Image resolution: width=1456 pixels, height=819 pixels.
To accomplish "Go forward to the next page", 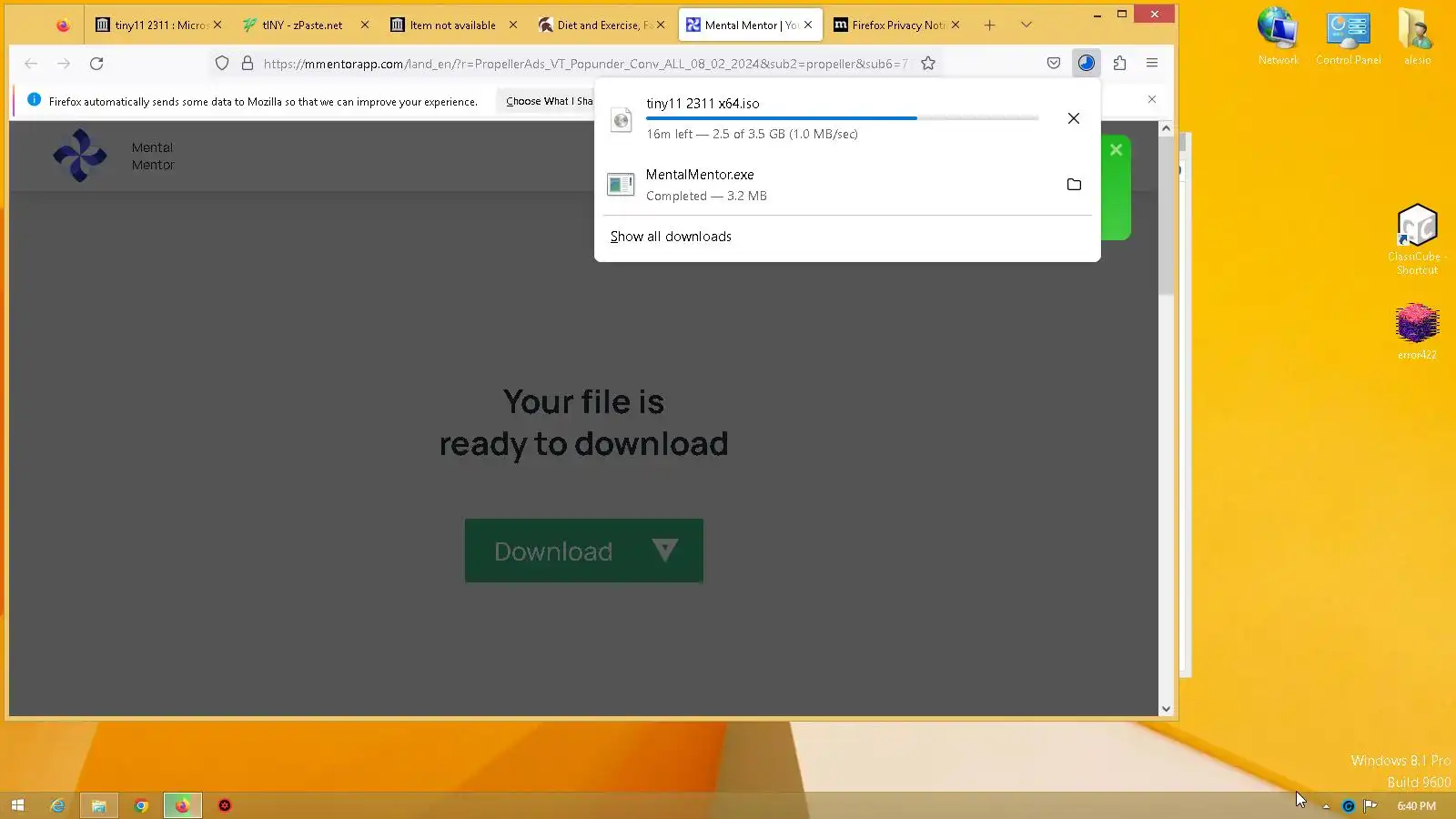I will (x=64, y=64).
